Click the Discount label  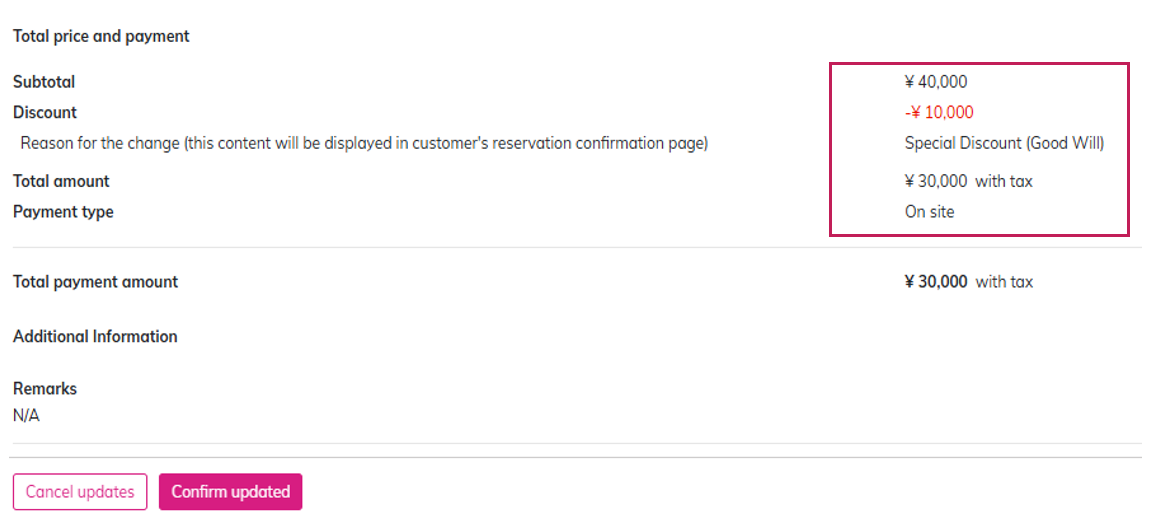click(45, 112)
